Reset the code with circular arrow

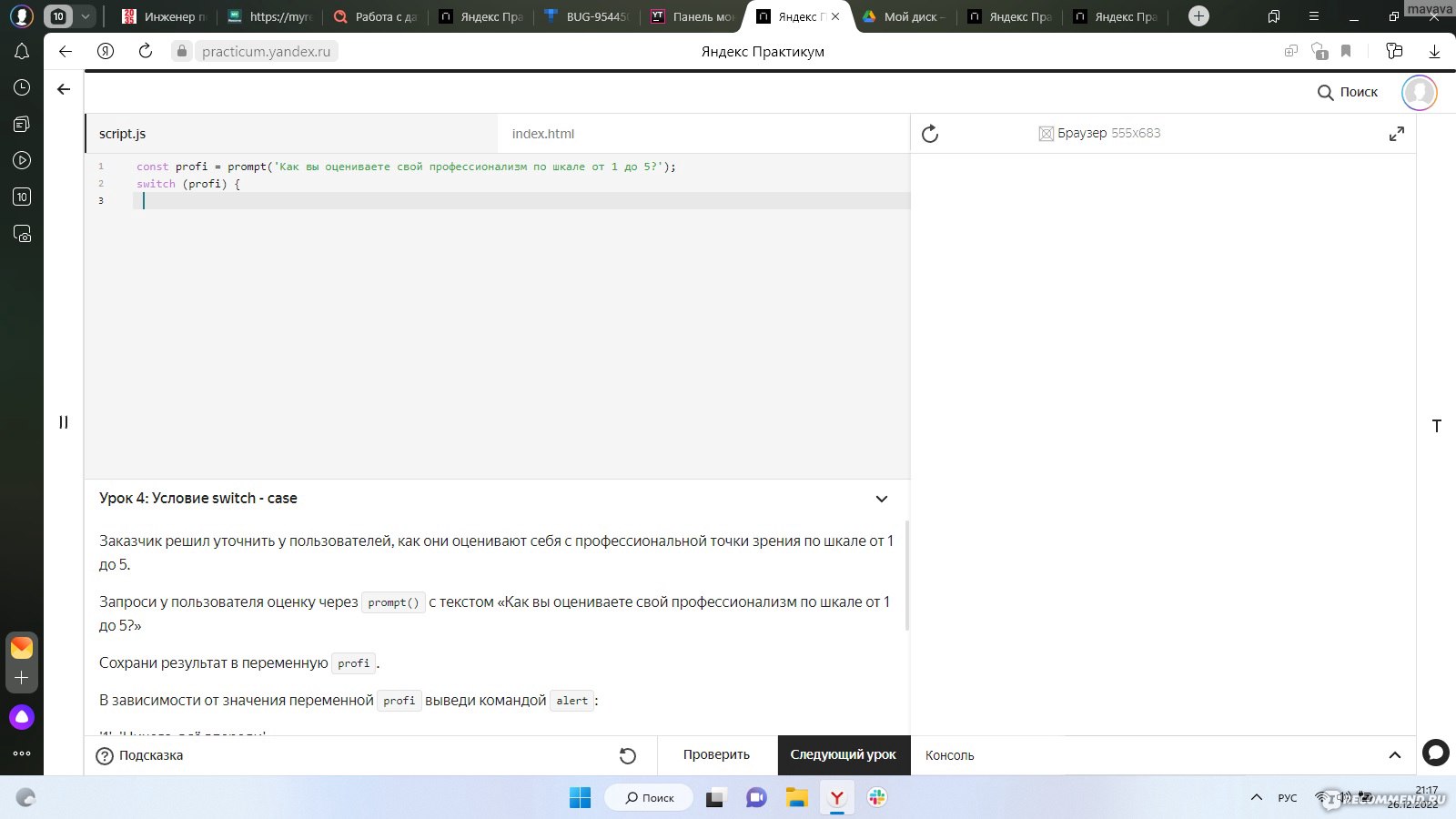point(627,755)
